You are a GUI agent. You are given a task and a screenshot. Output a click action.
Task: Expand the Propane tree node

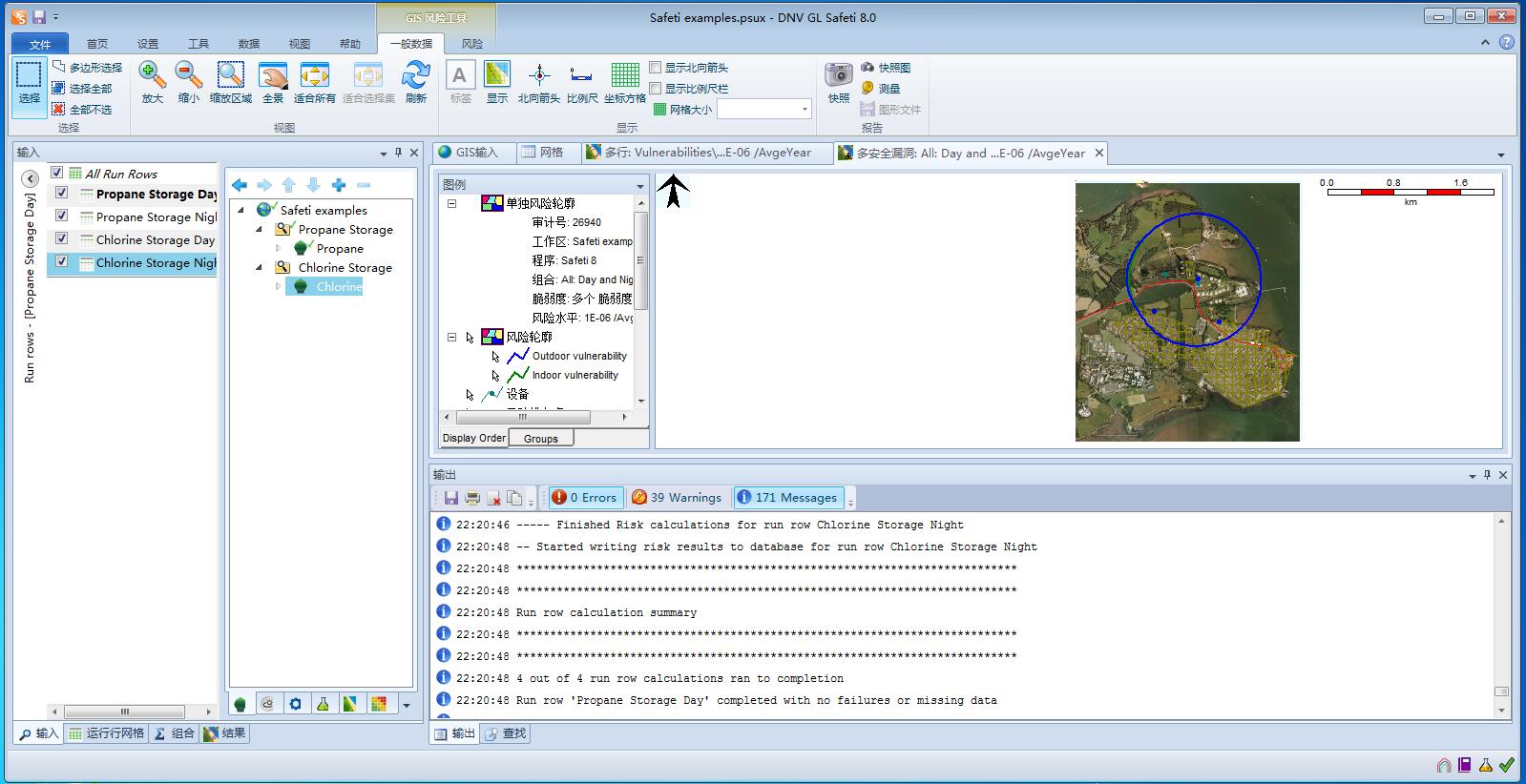[x=279, y=248]
